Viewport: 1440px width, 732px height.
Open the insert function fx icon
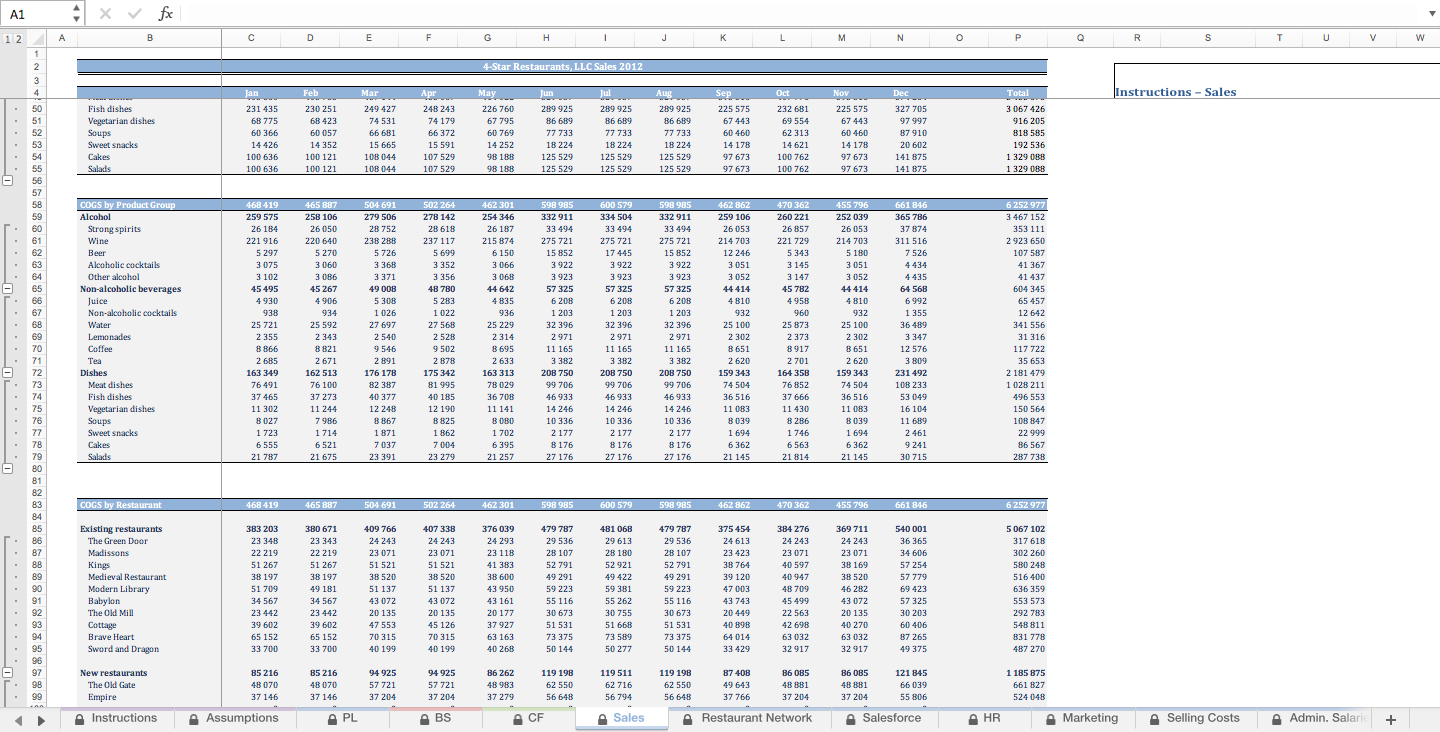coord(166,13)
